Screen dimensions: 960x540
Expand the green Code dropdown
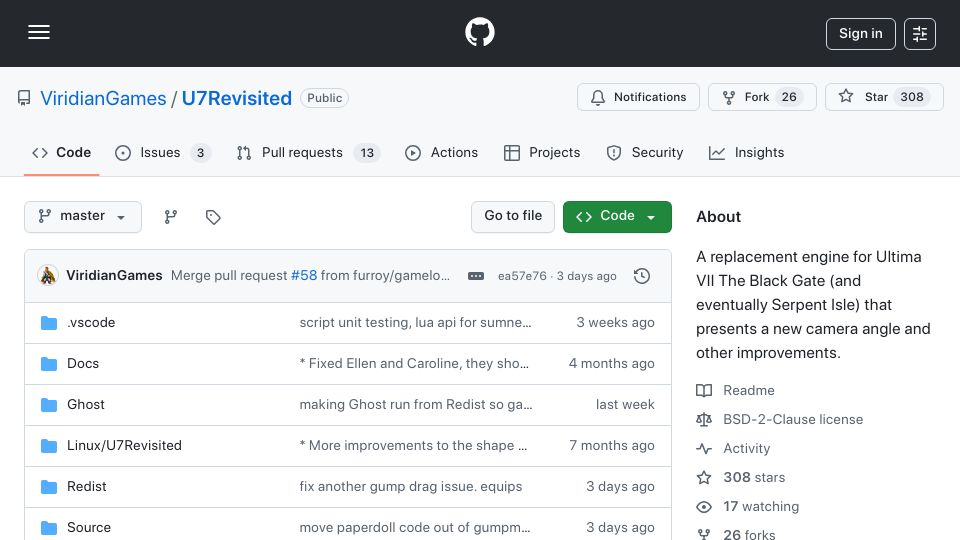click(x=617, y=217)
